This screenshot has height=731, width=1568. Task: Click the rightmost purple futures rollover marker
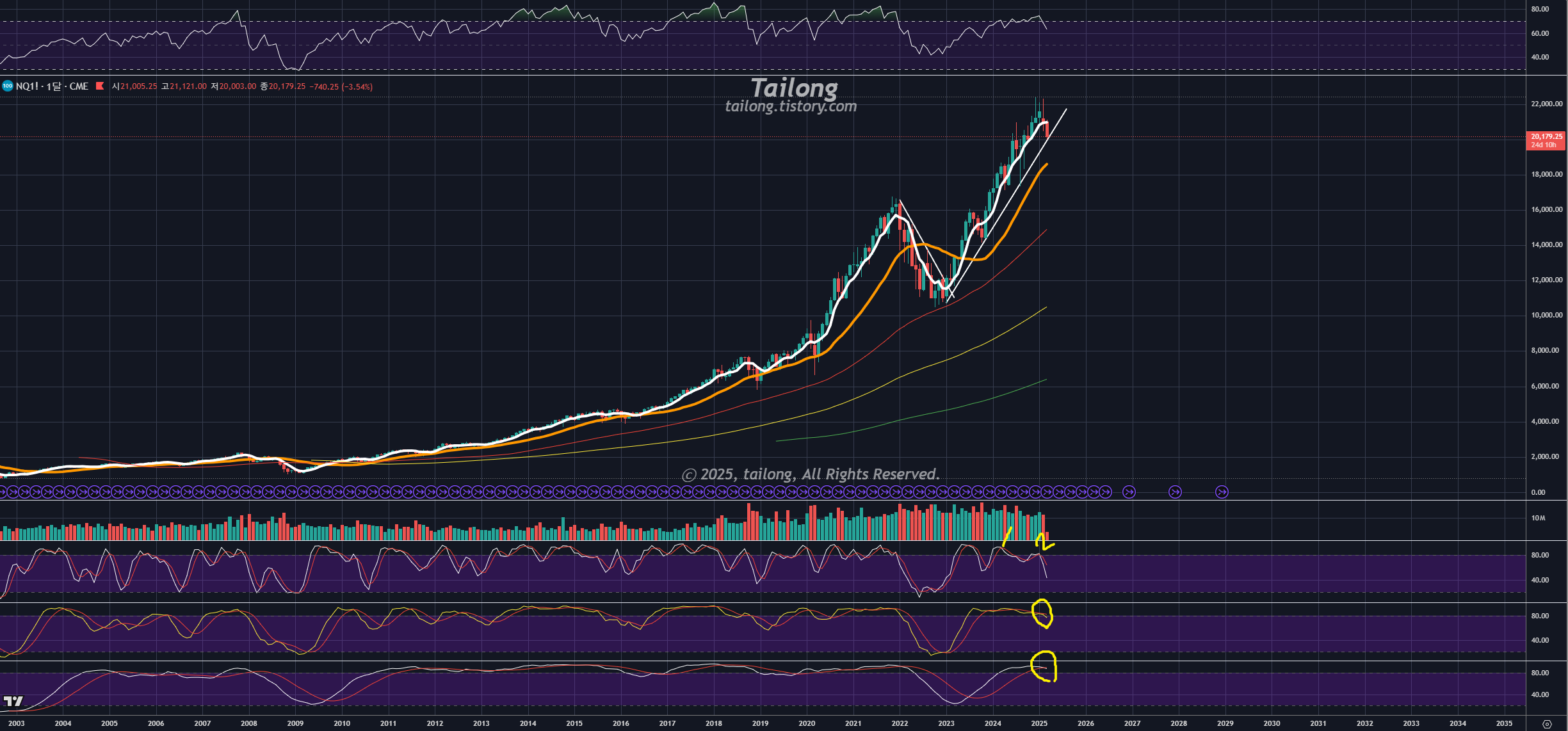point(1222,492)
